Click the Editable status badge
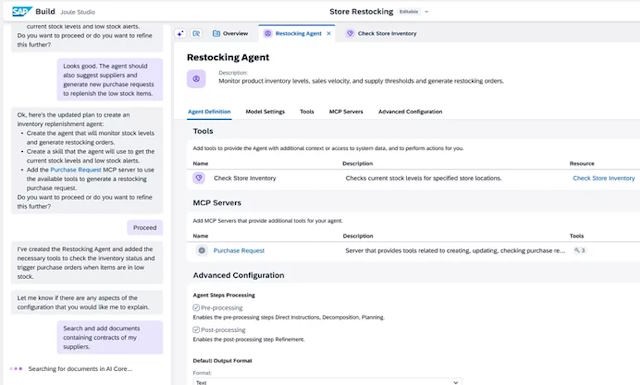The height and width of the screenshot is (385, 640). point(409,12)
